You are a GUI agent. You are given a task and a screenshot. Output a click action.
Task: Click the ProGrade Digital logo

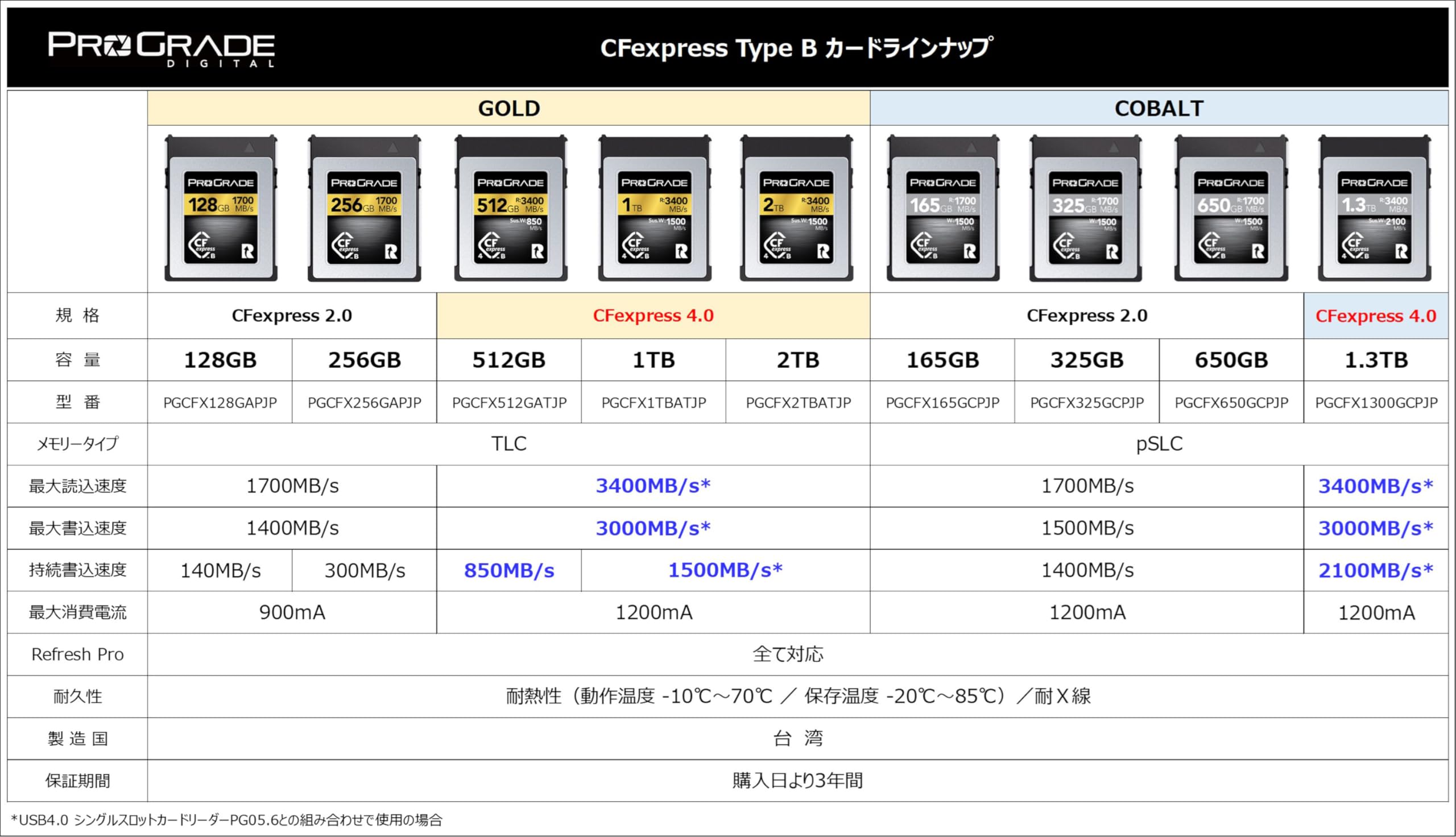tap(162, 49)
